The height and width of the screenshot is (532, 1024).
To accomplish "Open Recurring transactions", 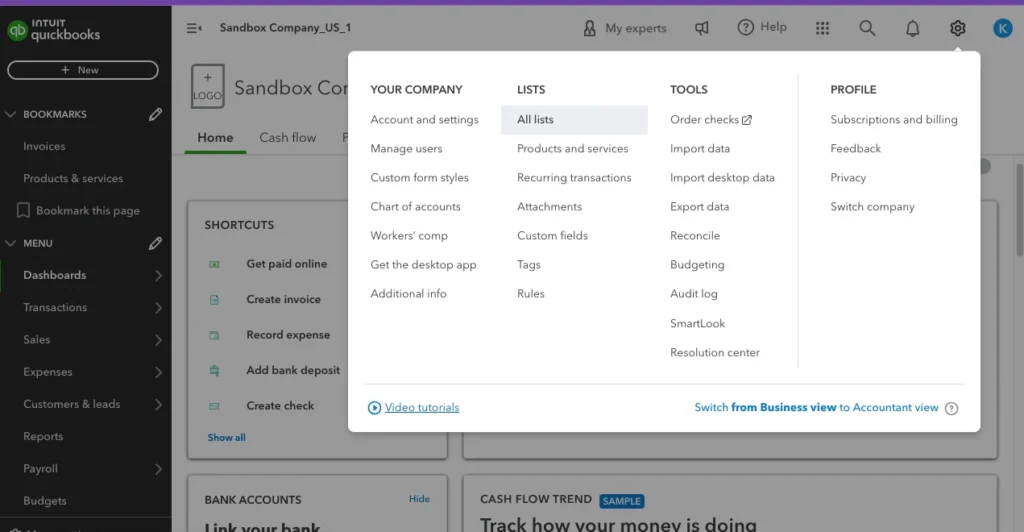I will click(574, 178).
